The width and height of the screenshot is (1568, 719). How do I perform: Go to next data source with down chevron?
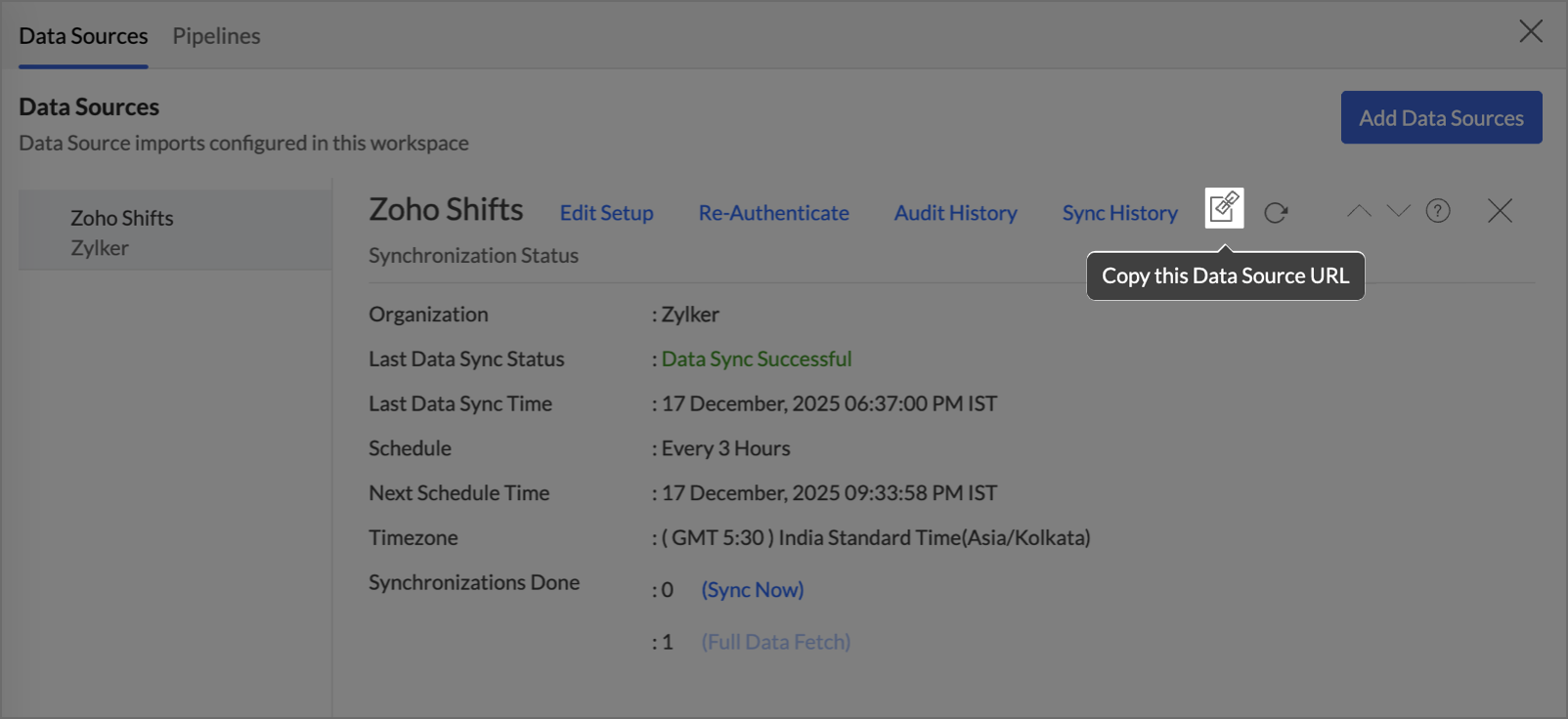click(1398, 211)
